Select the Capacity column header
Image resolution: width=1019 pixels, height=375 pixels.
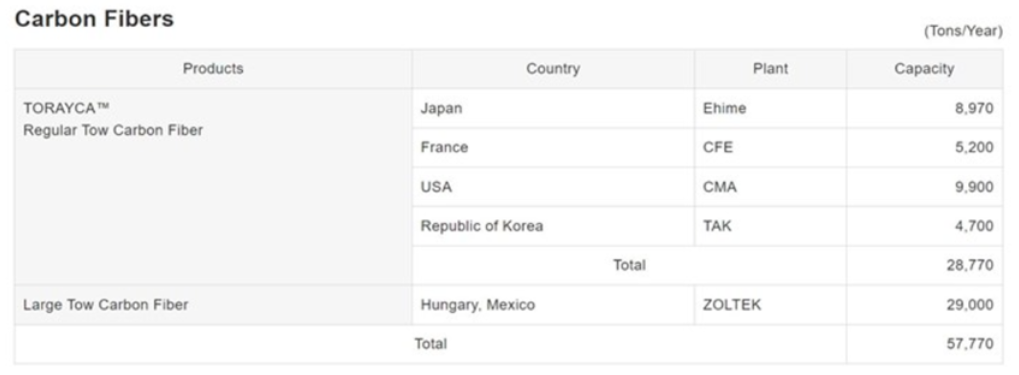coord(924,69)
